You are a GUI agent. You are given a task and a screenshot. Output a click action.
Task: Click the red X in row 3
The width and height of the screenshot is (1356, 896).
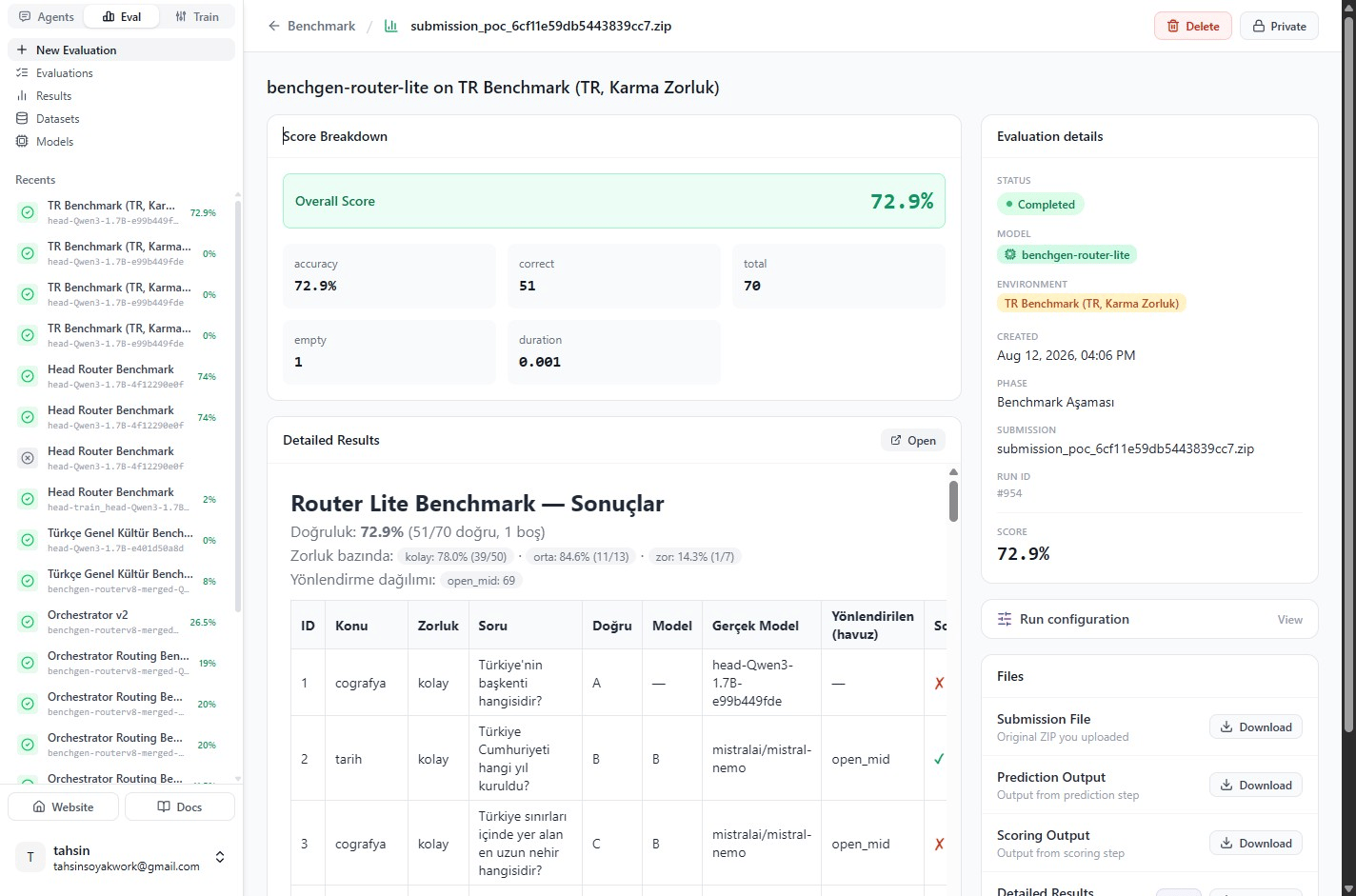click(939, 844)
